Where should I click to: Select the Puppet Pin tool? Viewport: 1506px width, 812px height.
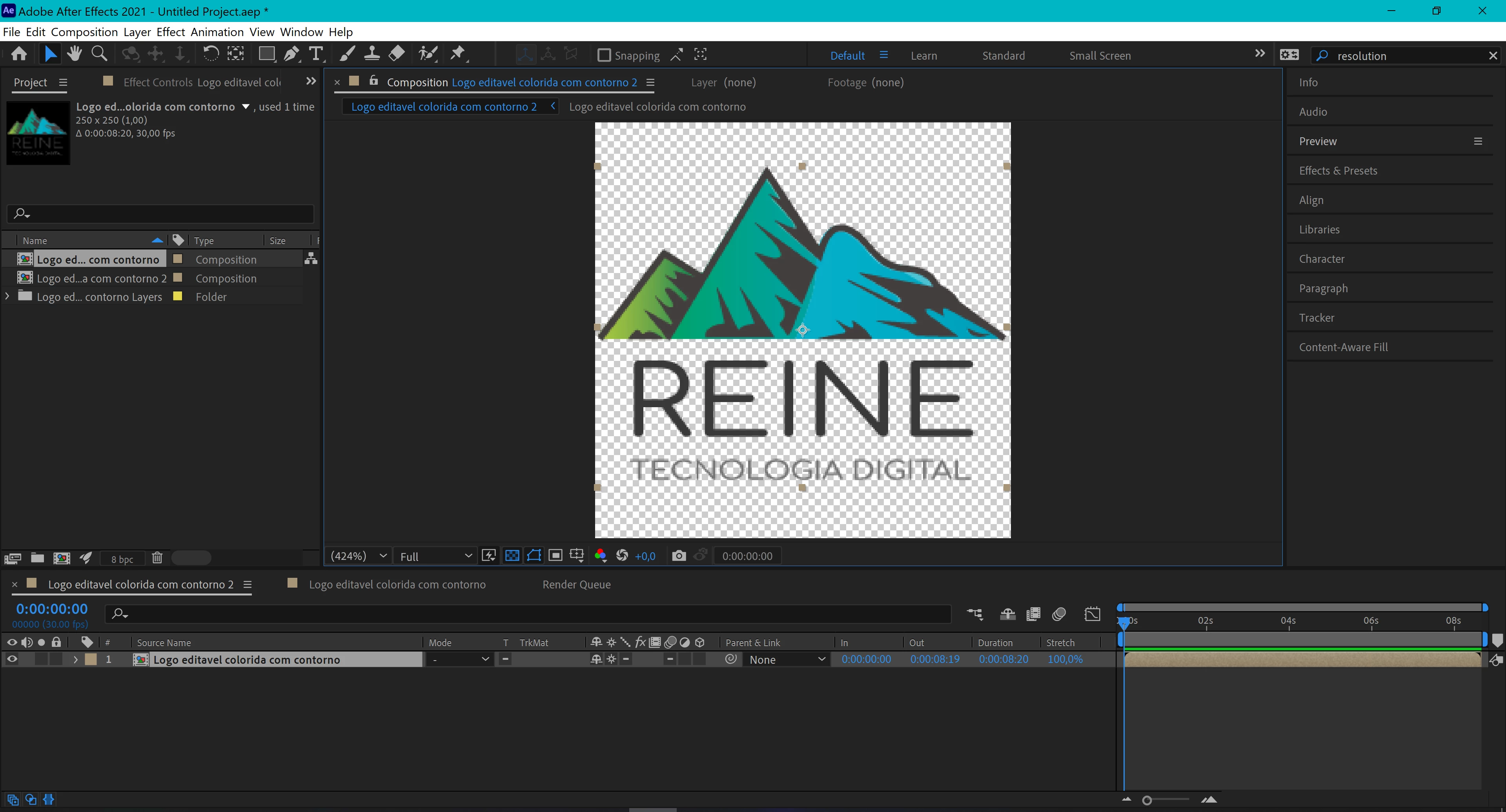pos(458,55)
